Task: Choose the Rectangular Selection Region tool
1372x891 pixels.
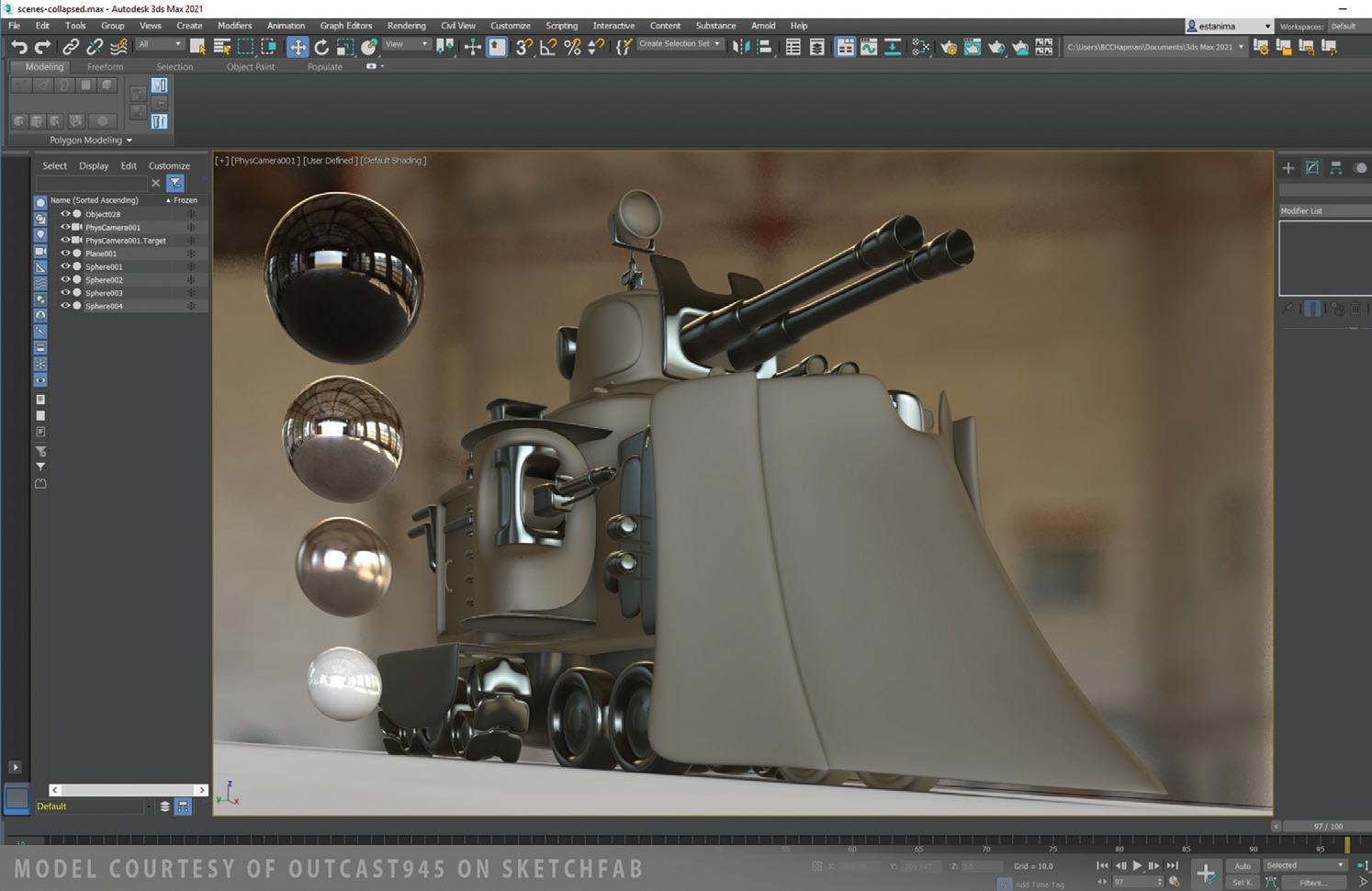Action: 245,46
